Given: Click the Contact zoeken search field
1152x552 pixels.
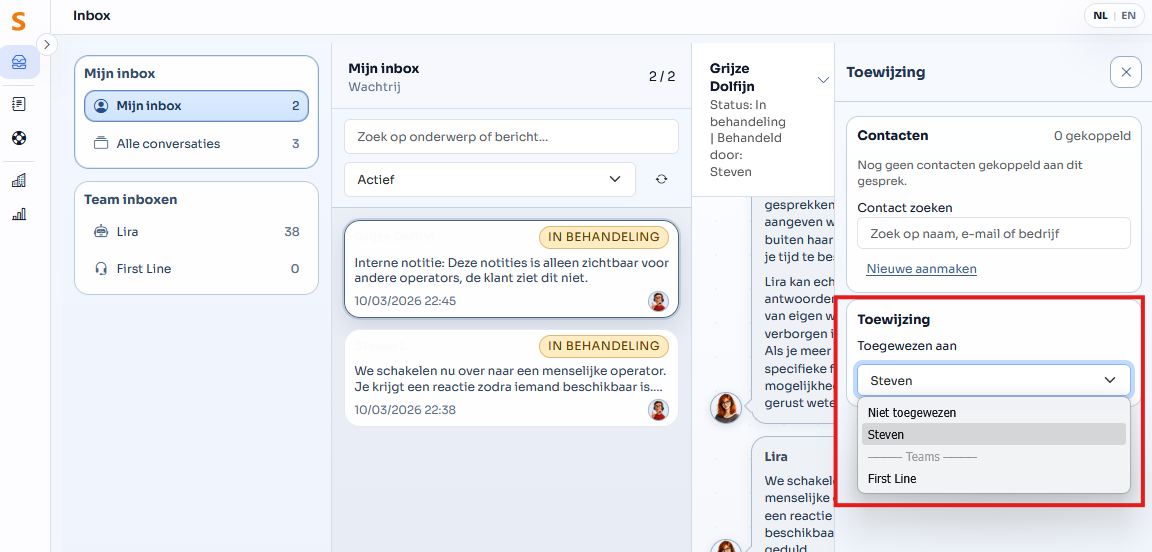Looking at the screenshot, I should [993, 234].
